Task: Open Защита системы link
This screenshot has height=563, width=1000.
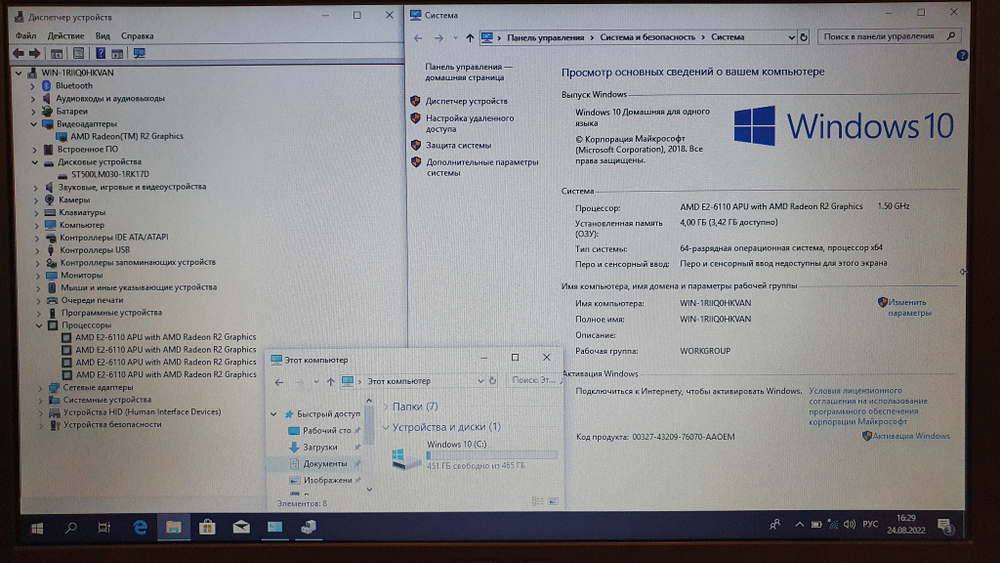Action: click(x=459, y=145)
